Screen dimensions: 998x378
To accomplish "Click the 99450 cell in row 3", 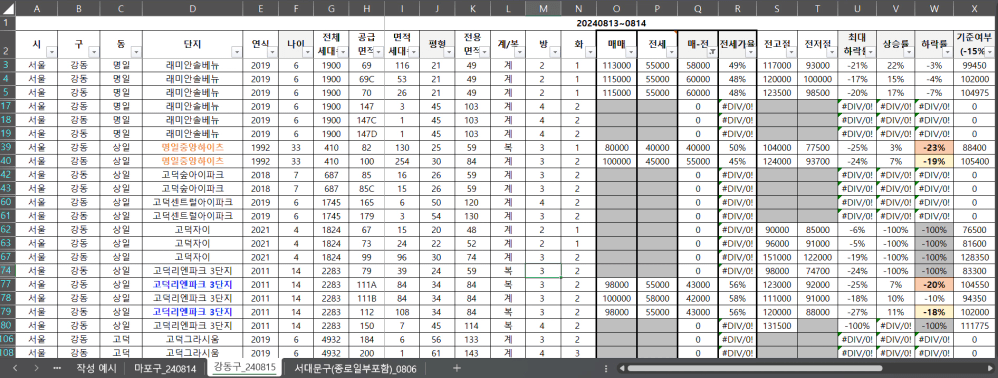I will [x=975, y=65].
